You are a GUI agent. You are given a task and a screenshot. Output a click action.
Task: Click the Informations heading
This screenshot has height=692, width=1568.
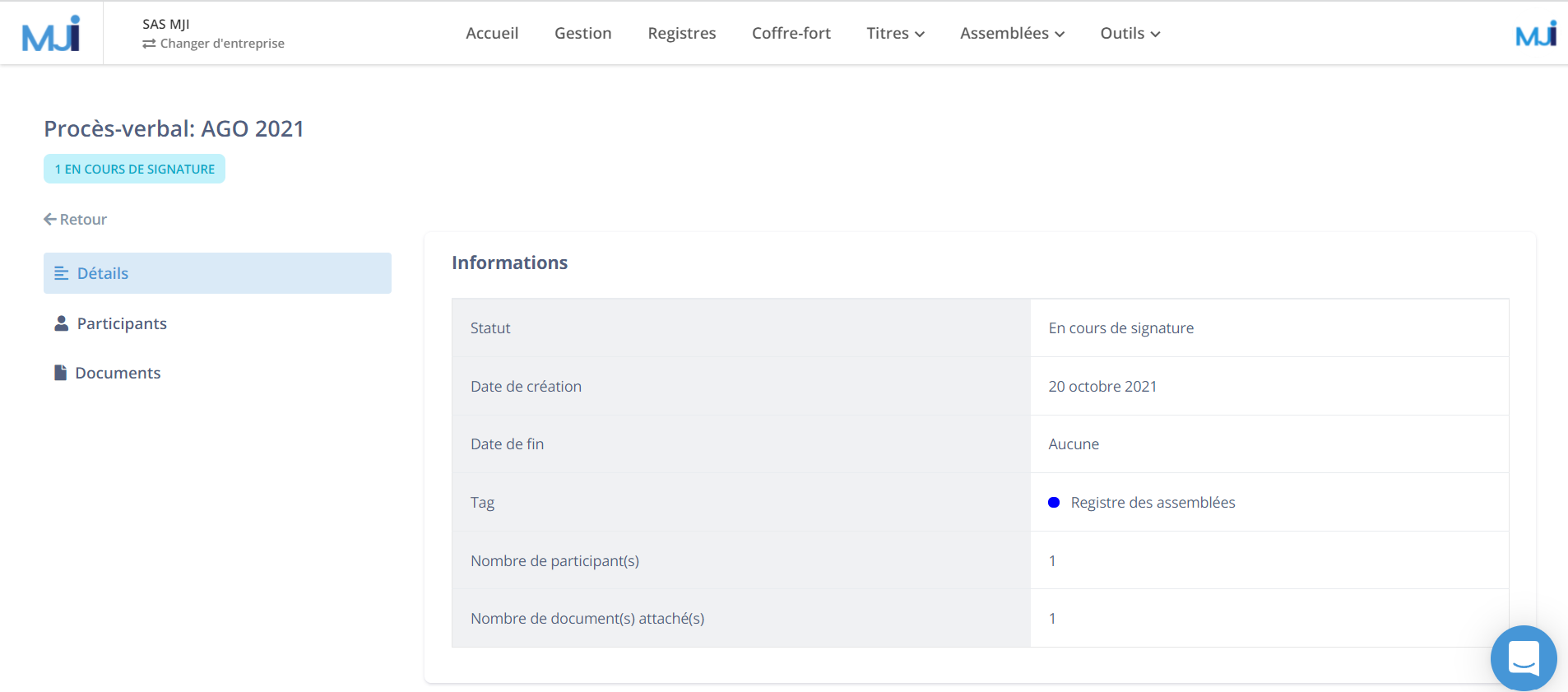pos(509,262)
